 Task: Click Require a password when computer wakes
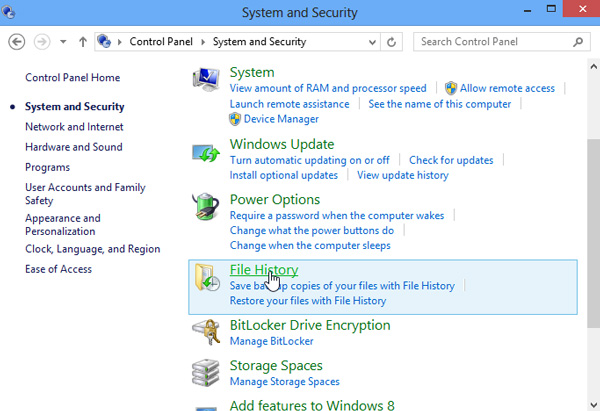(x=337, y=215)
